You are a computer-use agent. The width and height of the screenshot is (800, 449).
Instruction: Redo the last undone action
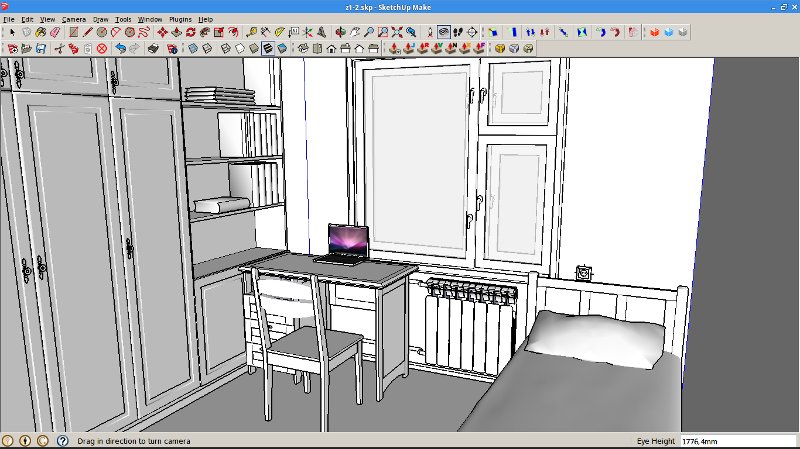134,48
